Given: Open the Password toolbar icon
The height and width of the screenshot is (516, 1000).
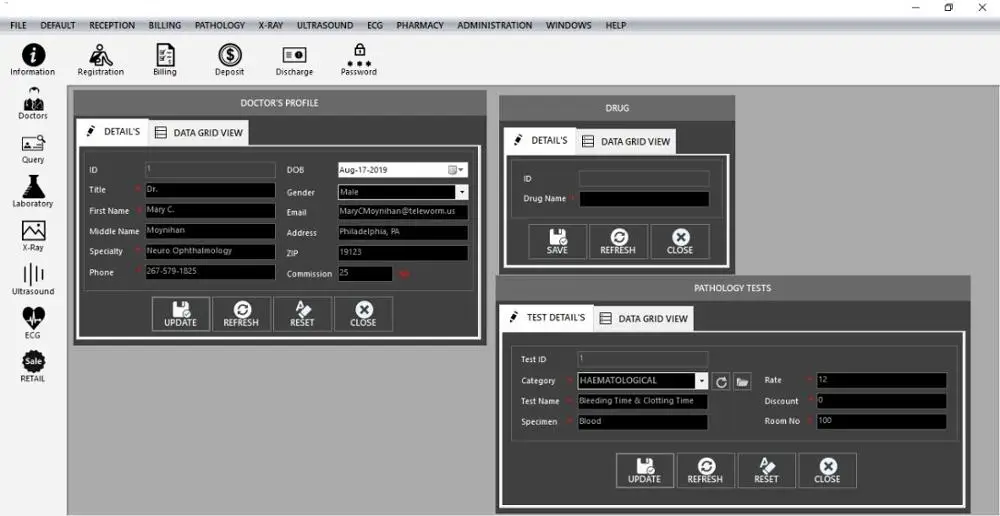Looking at the screenshot, I should click(x=359, y=60).
